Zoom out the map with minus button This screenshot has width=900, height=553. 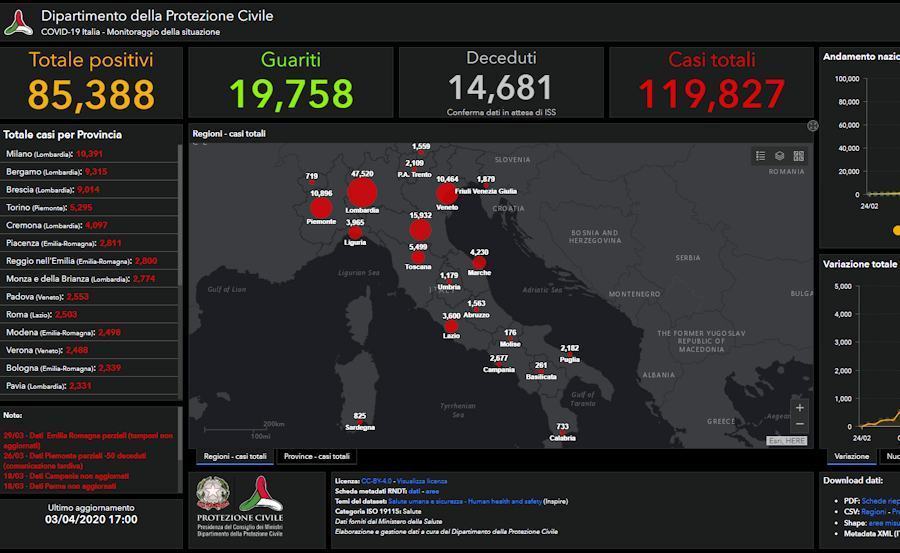point(800,424)
